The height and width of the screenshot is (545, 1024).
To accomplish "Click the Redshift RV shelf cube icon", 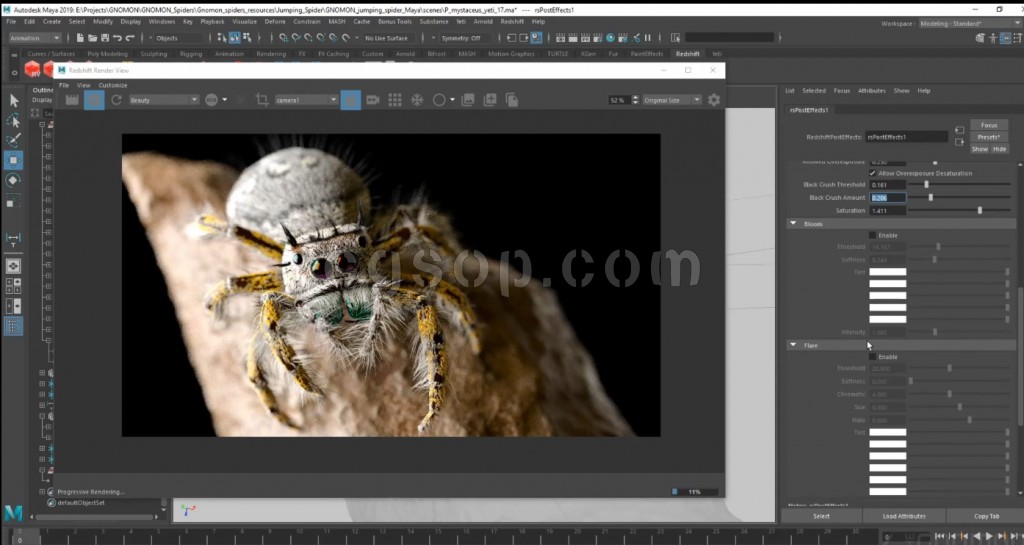I will pos(33,69).
